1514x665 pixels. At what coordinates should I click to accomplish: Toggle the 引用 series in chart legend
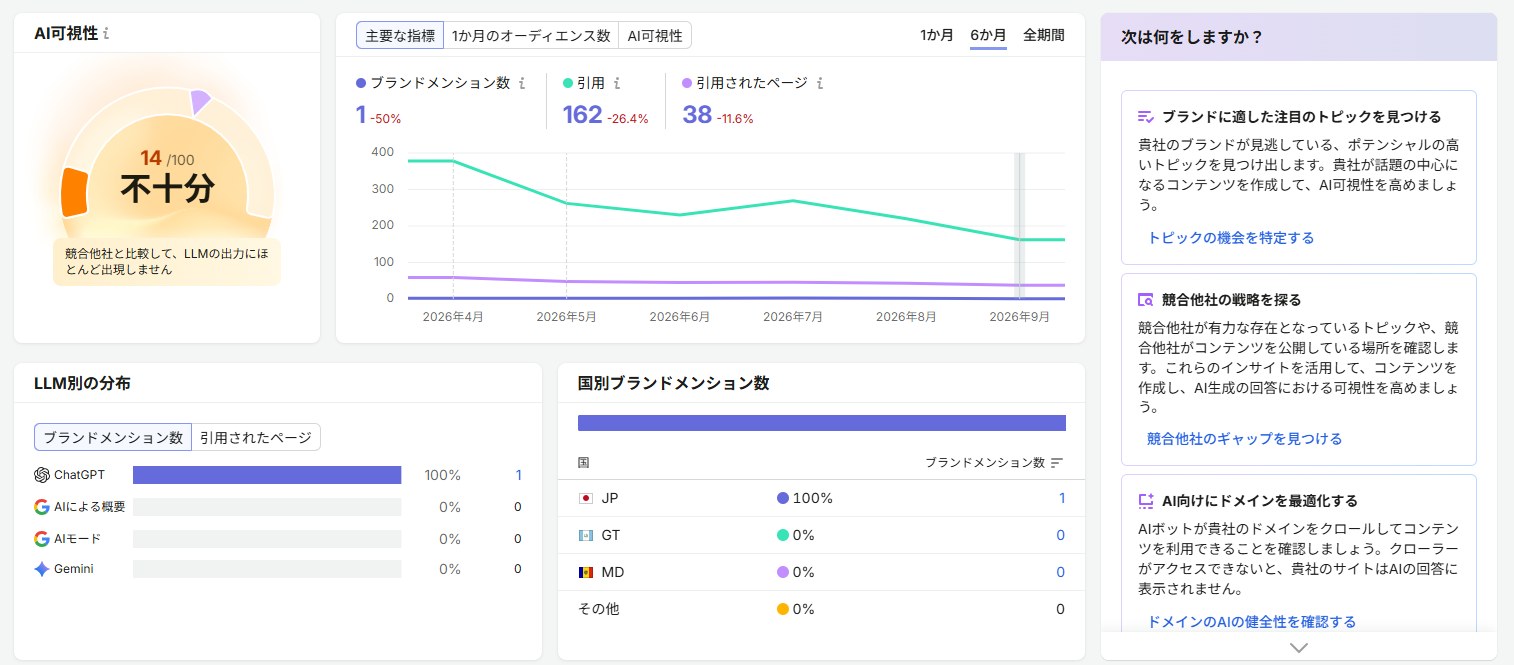point(584,84)
